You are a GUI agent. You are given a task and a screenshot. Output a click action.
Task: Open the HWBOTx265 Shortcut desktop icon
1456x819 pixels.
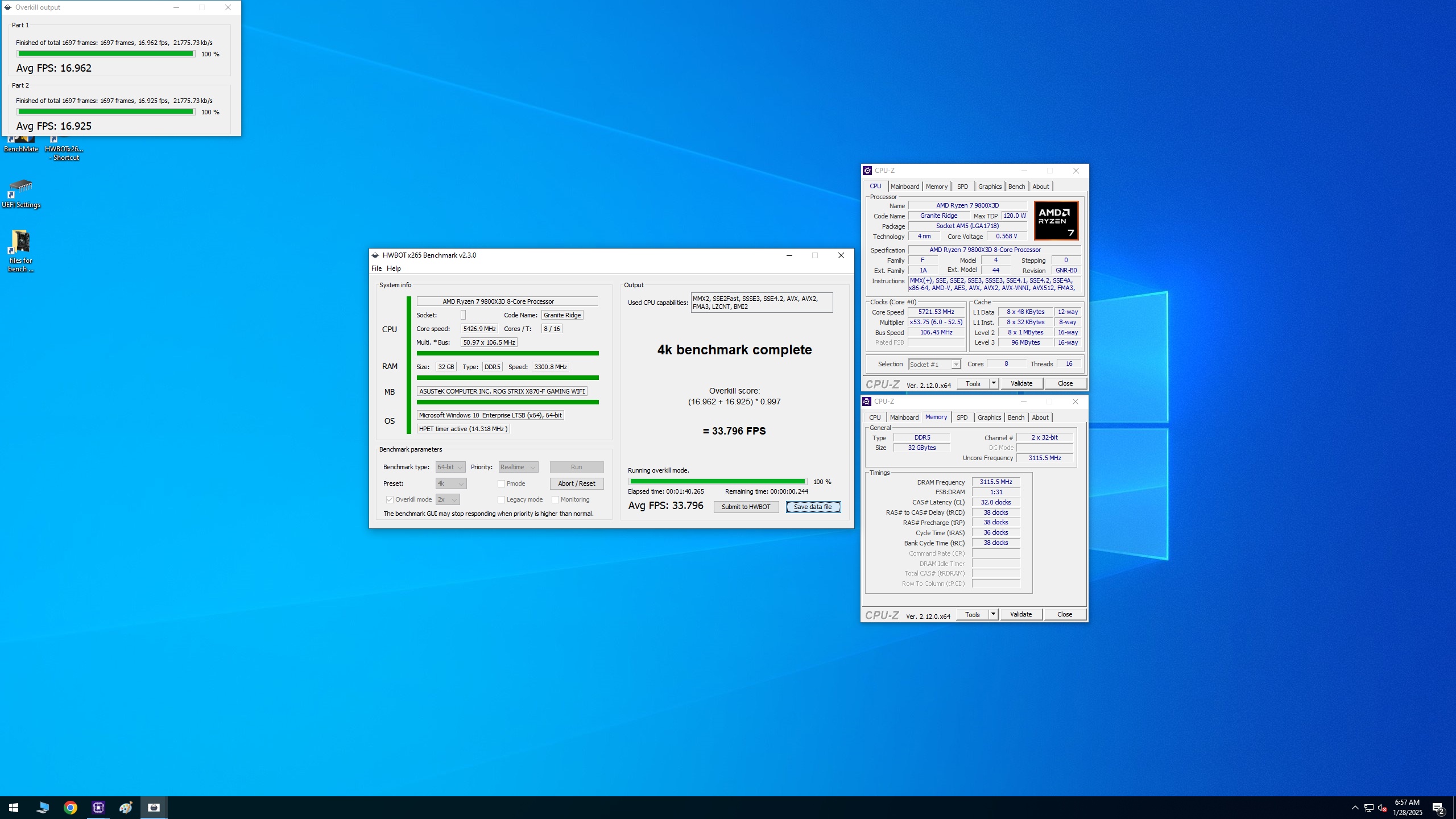[x=64, y=148]
